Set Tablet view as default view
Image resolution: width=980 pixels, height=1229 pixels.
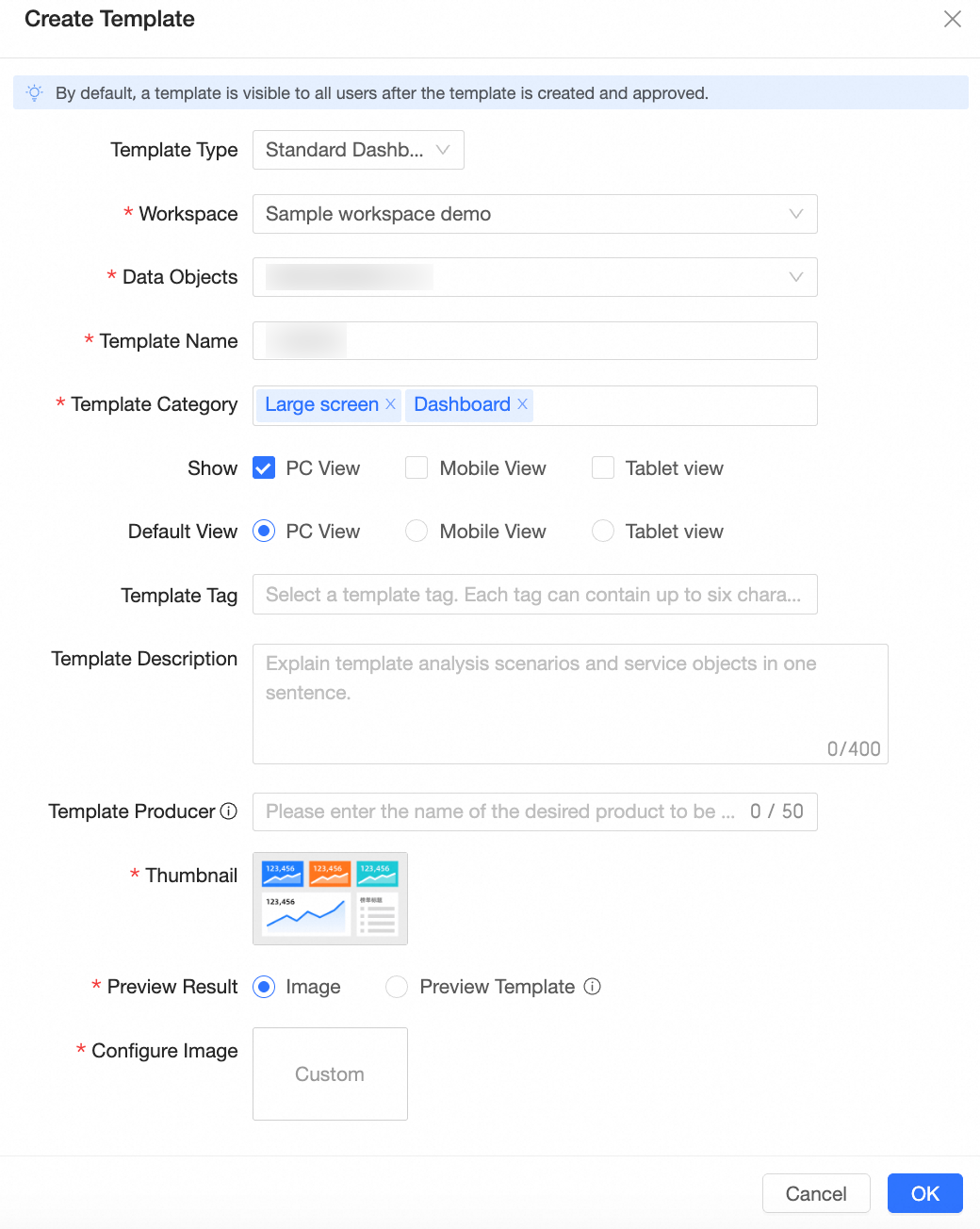click(603, 532)
